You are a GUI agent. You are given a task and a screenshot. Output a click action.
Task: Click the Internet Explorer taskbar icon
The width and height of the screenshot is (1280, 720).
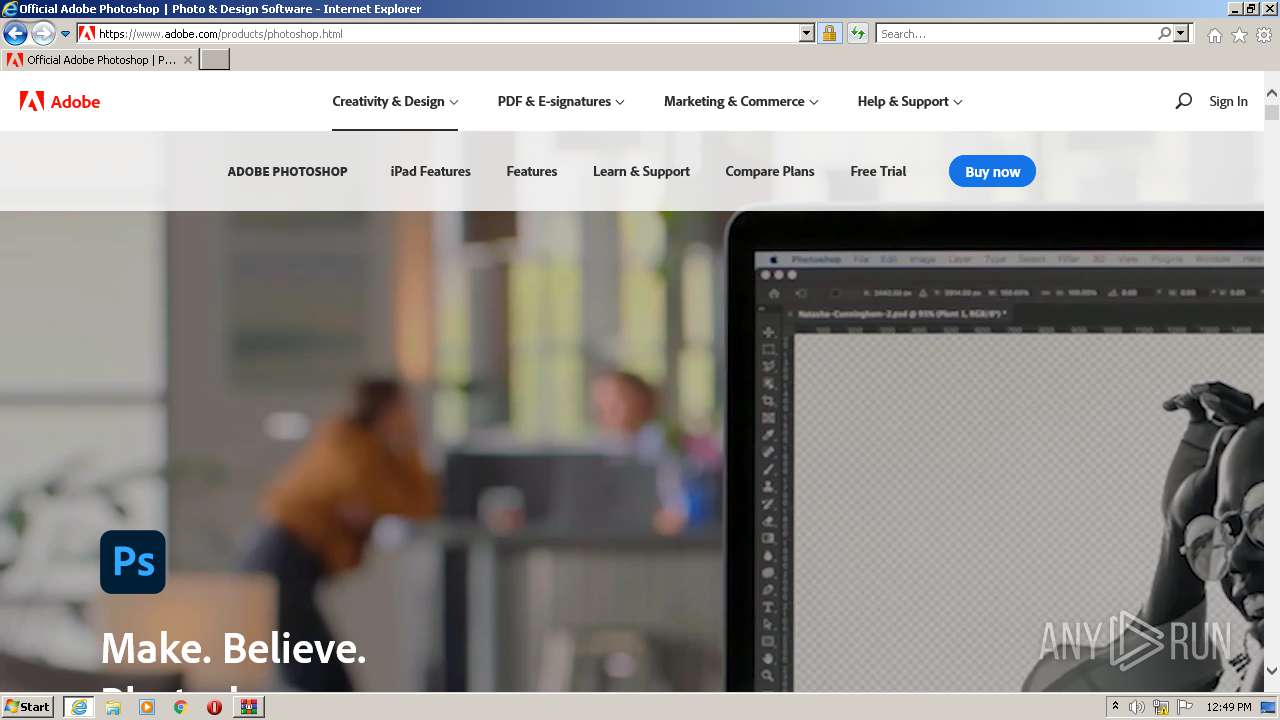pyautogui.click(x=79, y=707)
